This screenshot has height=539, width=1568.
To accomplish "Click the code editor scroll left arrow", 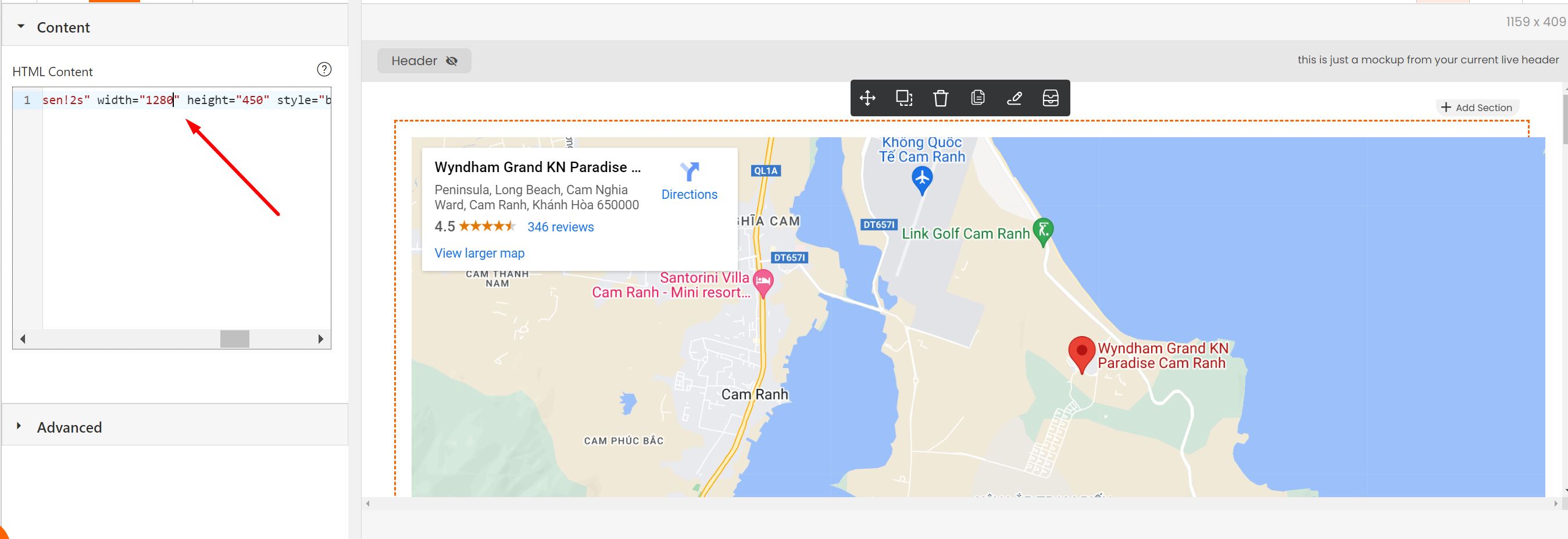I will pos(23,338).
